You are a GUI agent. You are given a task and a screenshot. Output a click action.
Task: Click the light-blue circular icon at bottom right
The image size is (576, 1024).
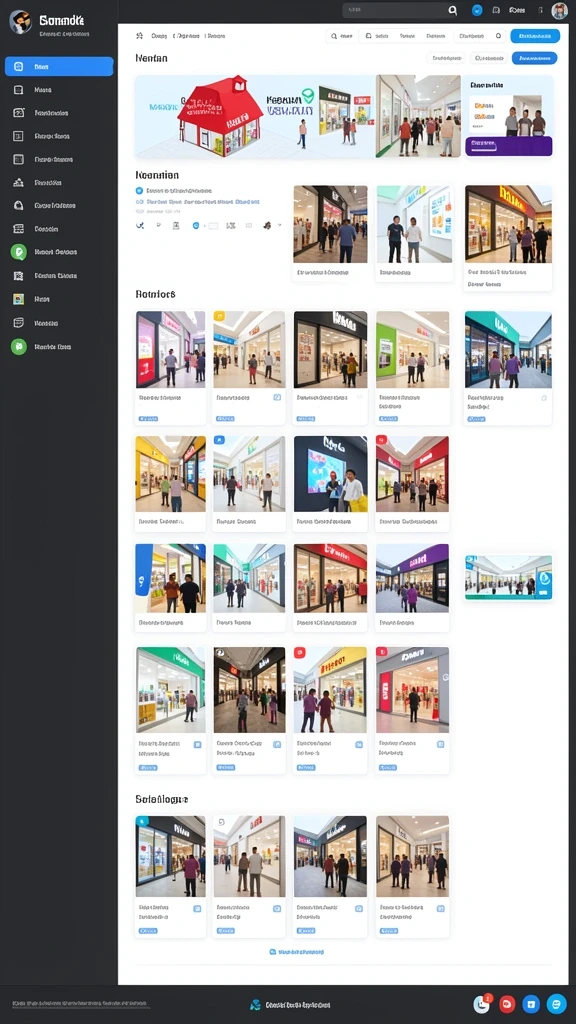pyautogui.click(x=556, y=1004)
